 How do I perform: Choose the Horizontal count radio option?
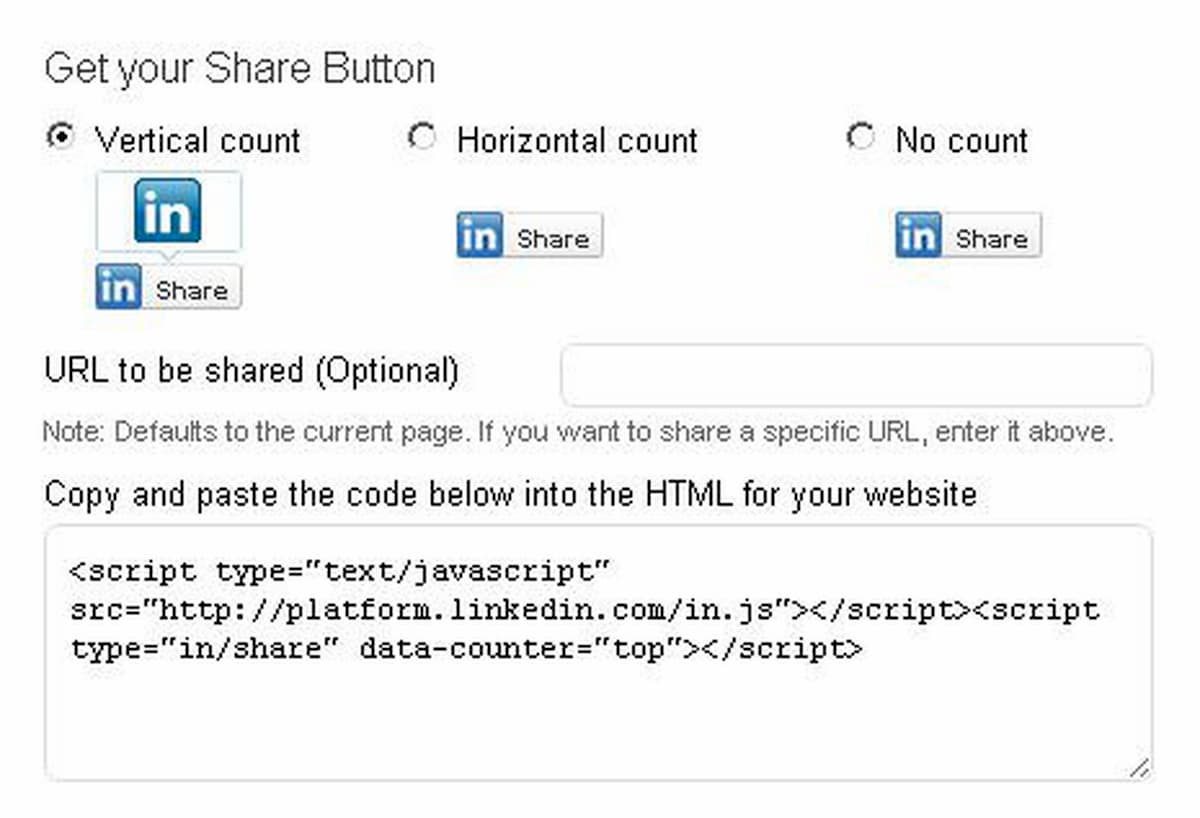tap(422, 137)
